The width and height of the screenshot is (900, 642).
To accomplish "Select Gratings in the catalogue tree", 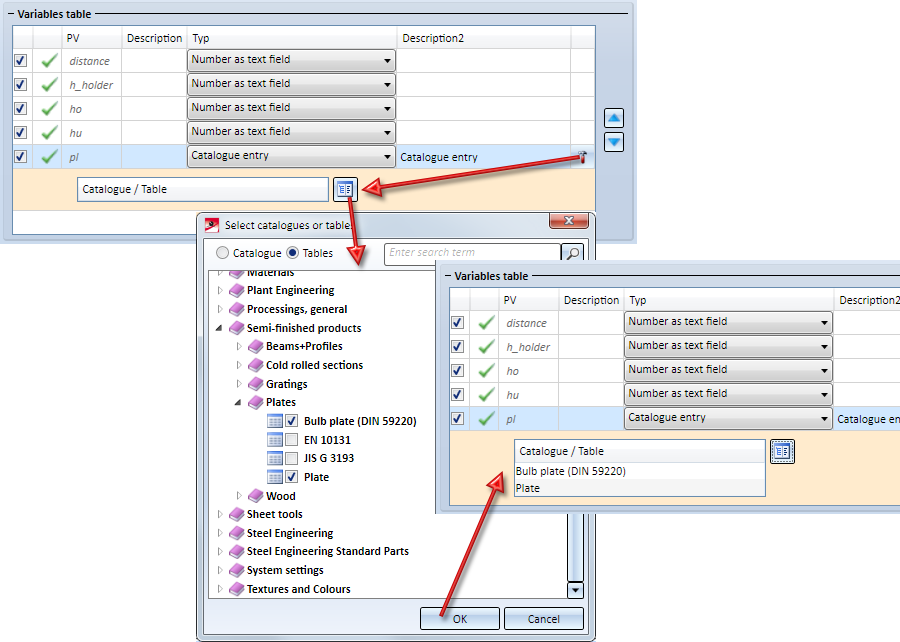I will point(286,384).
